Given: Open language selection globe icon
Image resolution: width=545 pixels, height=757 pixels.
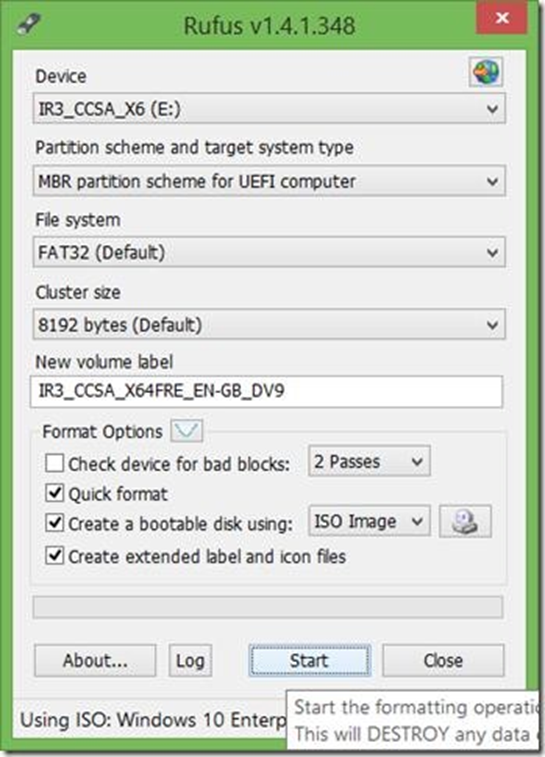Looking at the screenshot, I should 486,72.
